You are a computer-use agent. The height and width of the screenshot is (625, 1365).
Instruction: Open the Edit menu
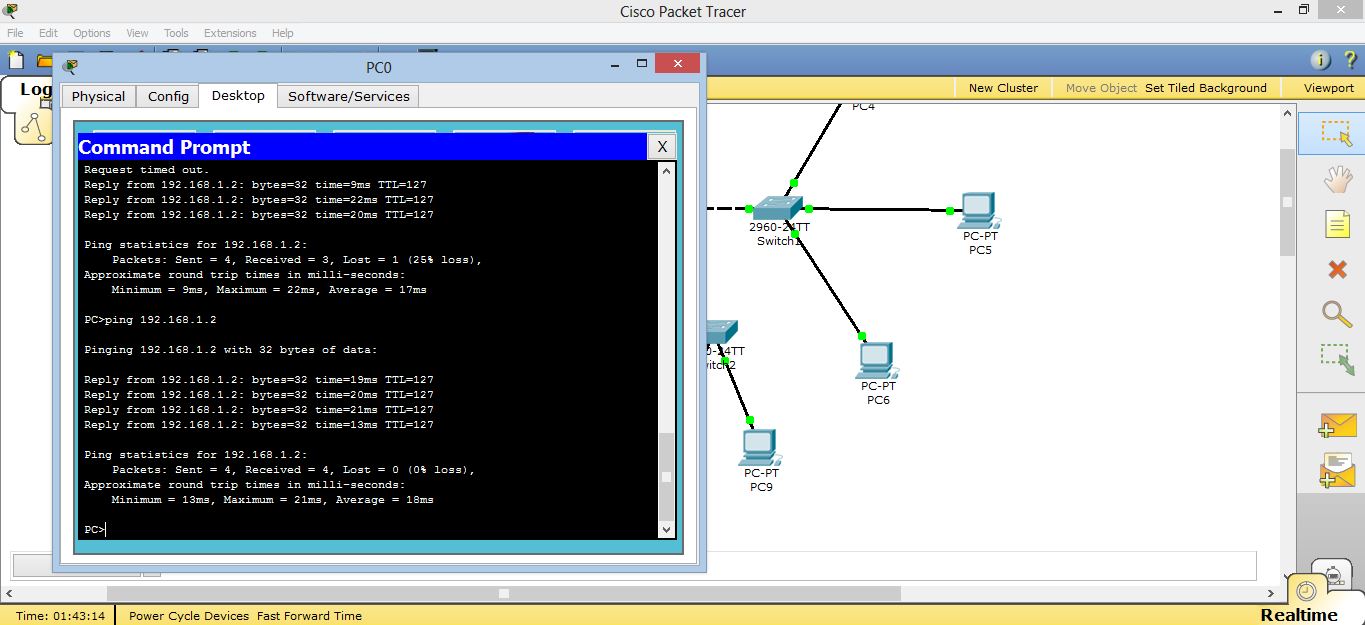tap(48, 33)
